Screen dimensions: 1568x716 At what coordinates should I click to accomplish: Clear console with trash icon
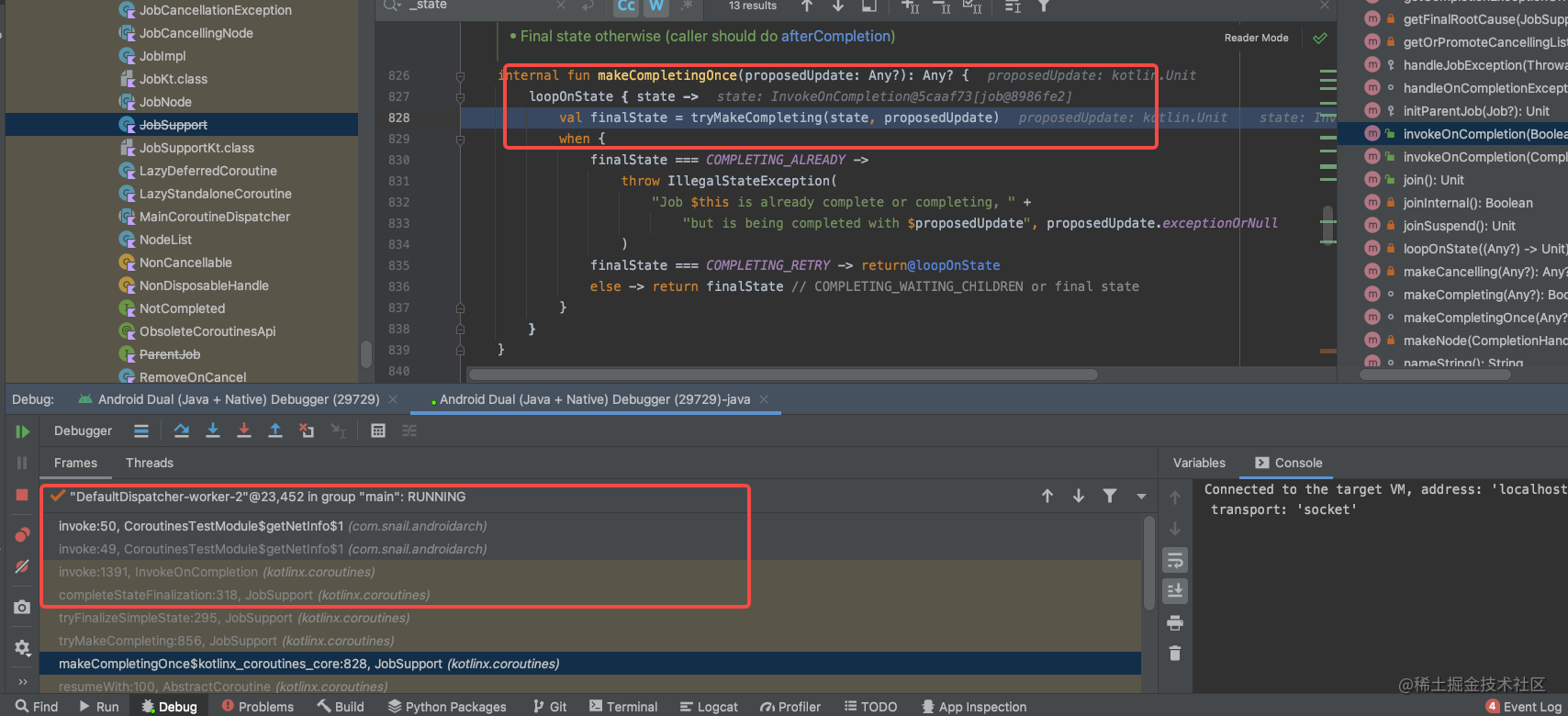point(1175,654)
